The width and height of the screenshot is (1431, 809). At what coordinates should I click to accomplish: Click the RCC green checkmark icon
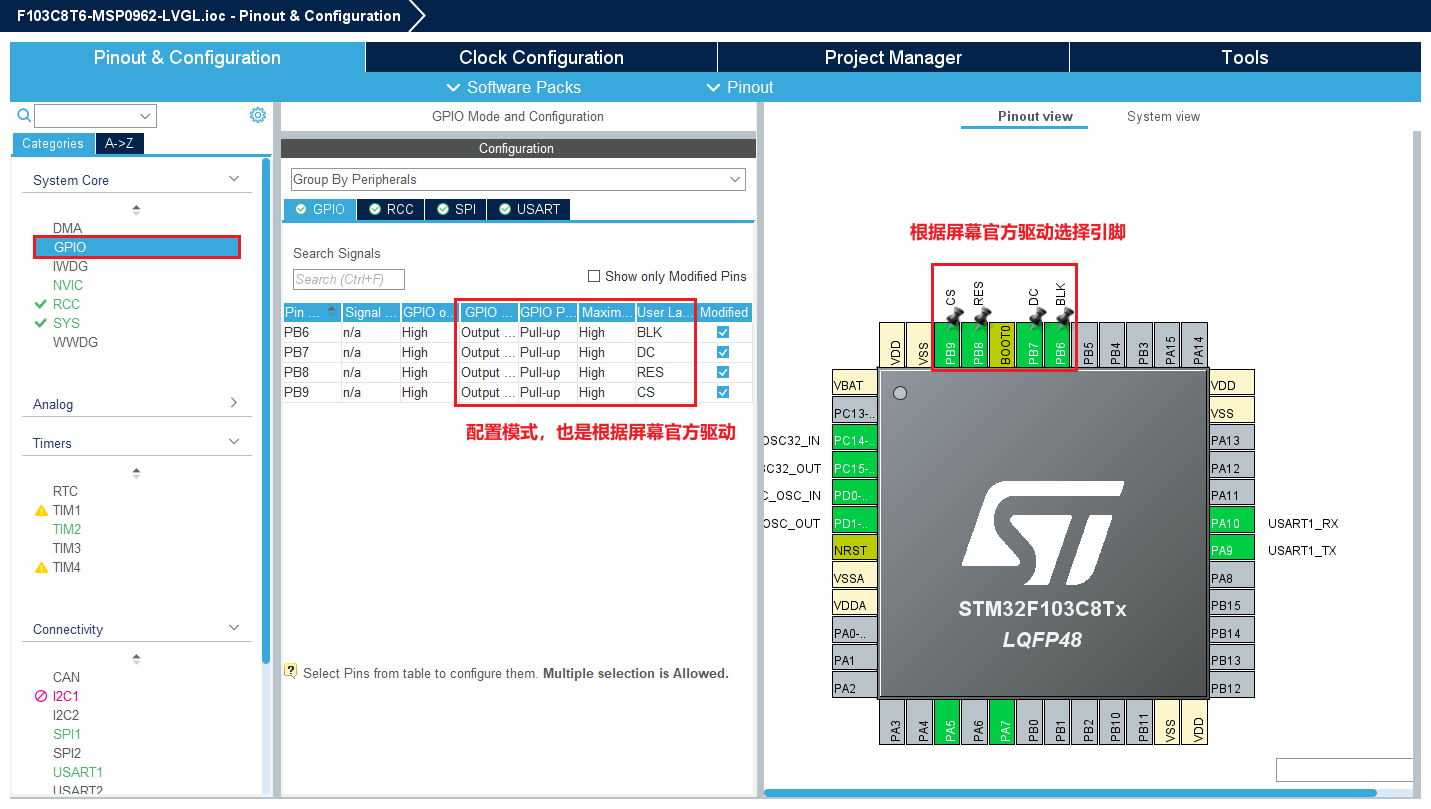click(x=41, y=304)
